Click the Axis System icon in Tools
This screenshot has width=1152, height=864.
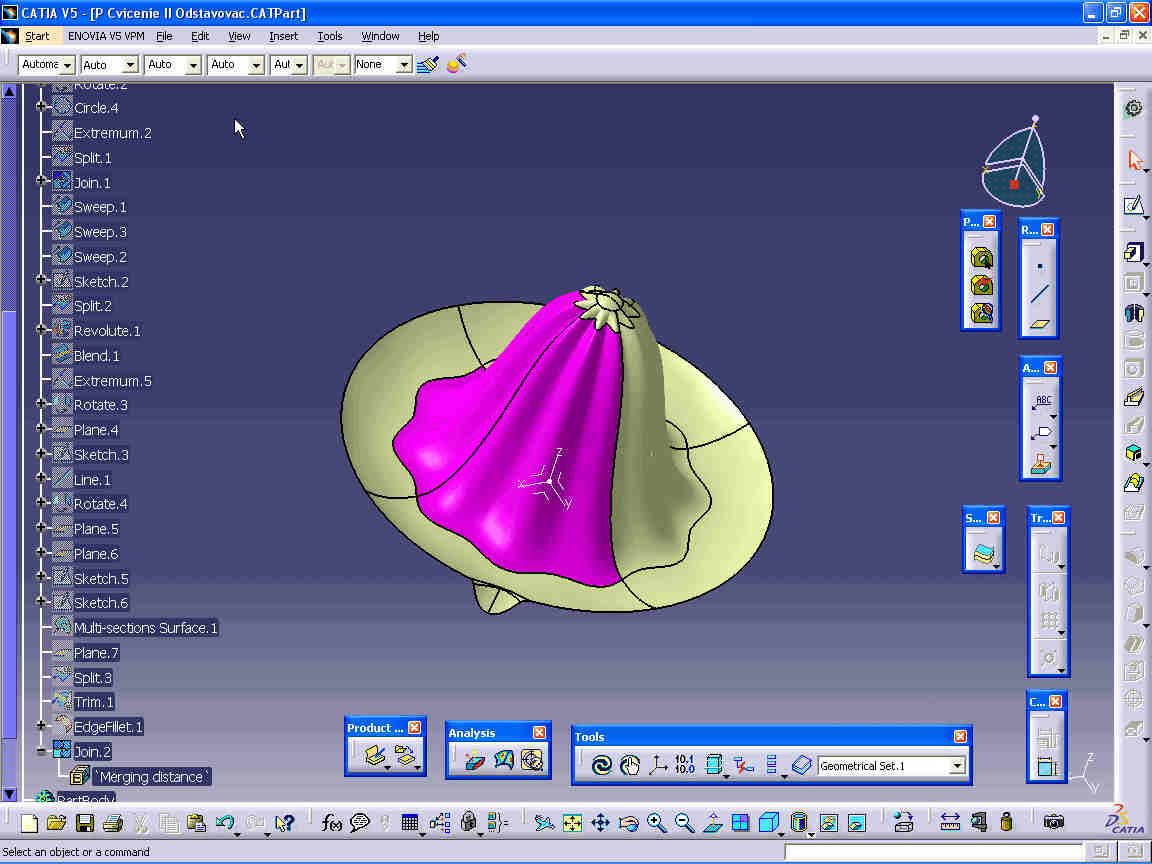click(x=658, y=766)
